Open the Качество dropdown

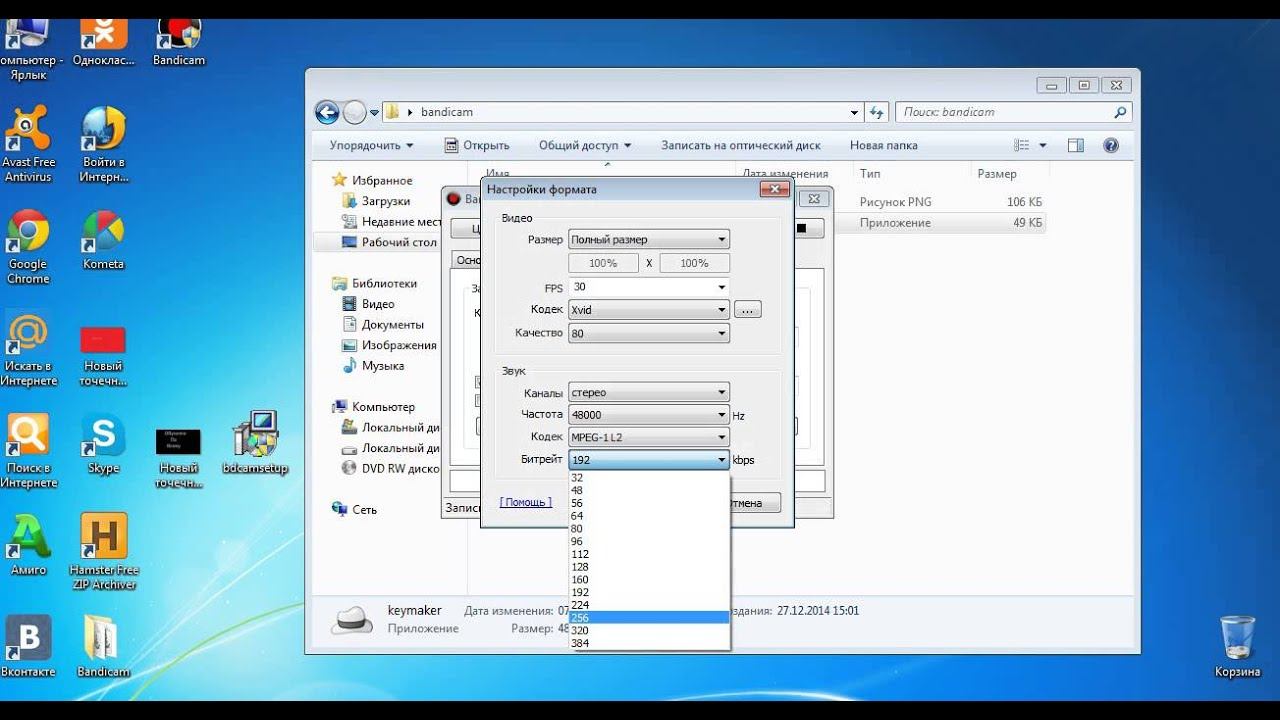[649, 334]
